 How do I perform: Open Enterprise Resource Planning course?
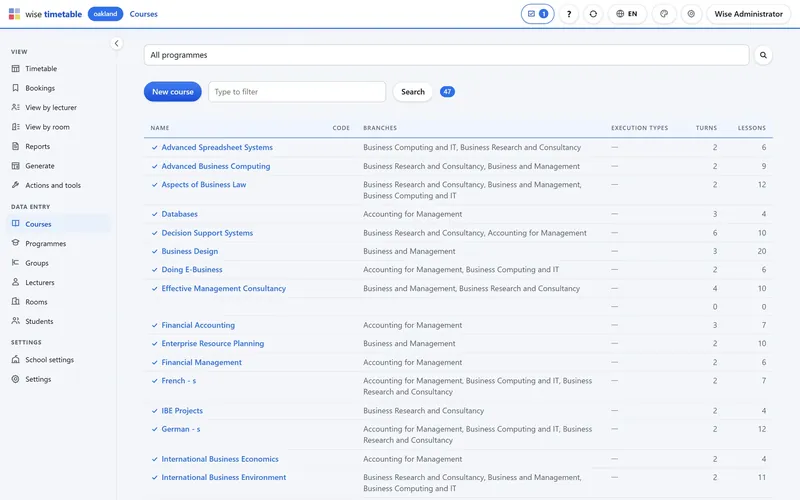coord(213,343)
